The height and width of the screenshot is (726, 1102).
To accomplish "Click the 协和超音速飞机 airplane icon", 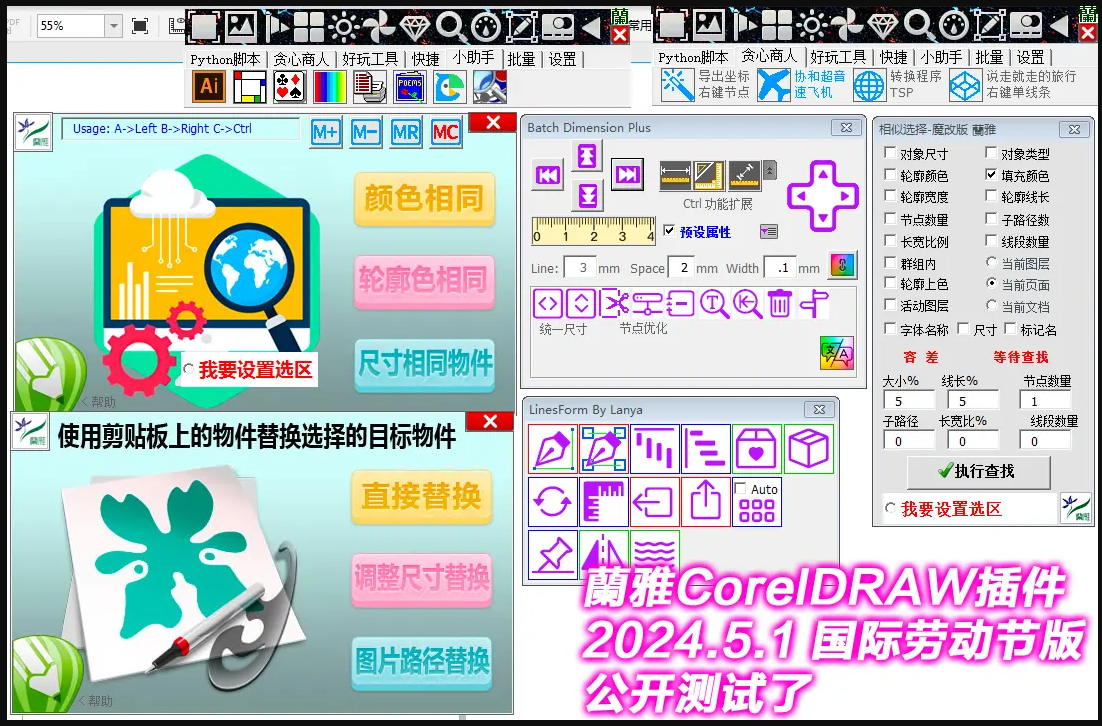I will click(x=774, y=85).
